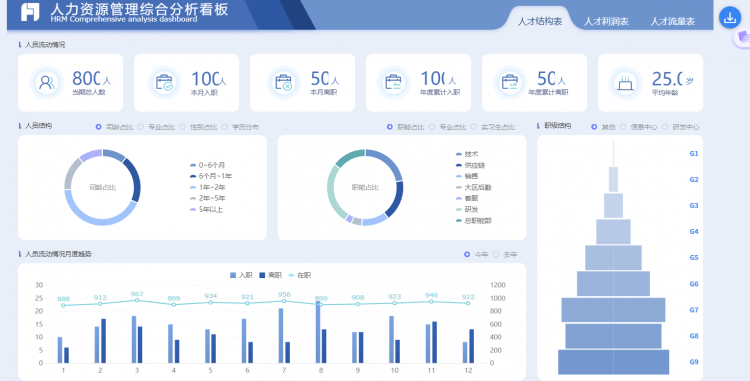Viewport: 750px width, 381px height.
Task: Select the 学历分布 radio option
Action: coord(224,127)
